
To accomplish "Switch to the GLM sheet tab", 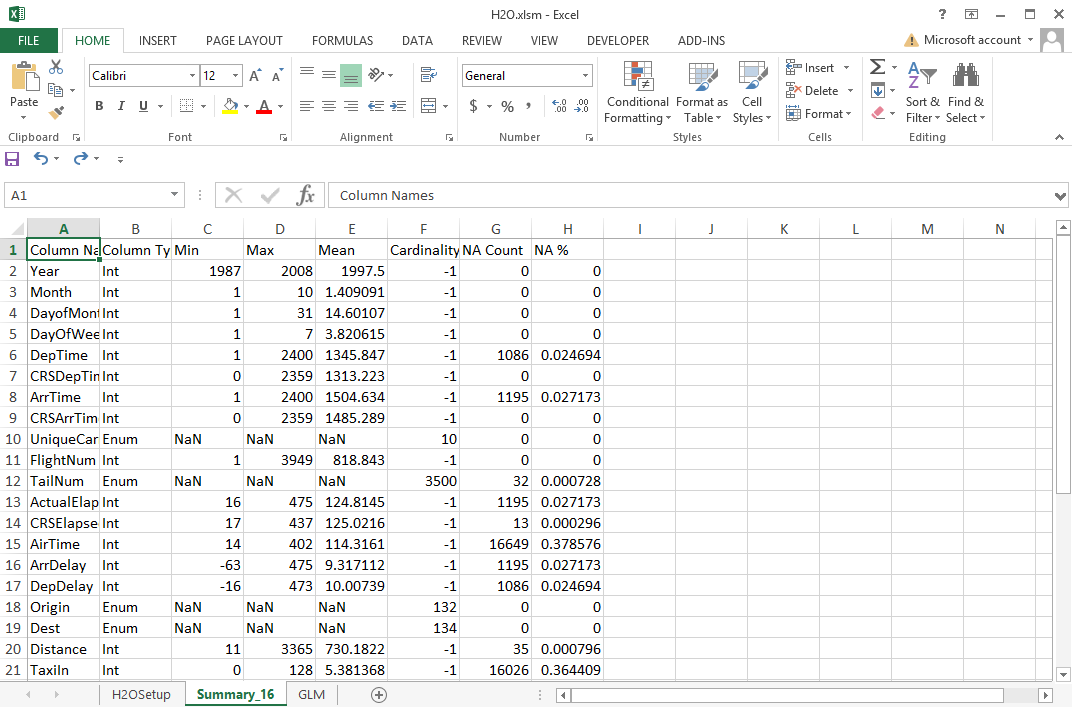I will pos(311,695).
